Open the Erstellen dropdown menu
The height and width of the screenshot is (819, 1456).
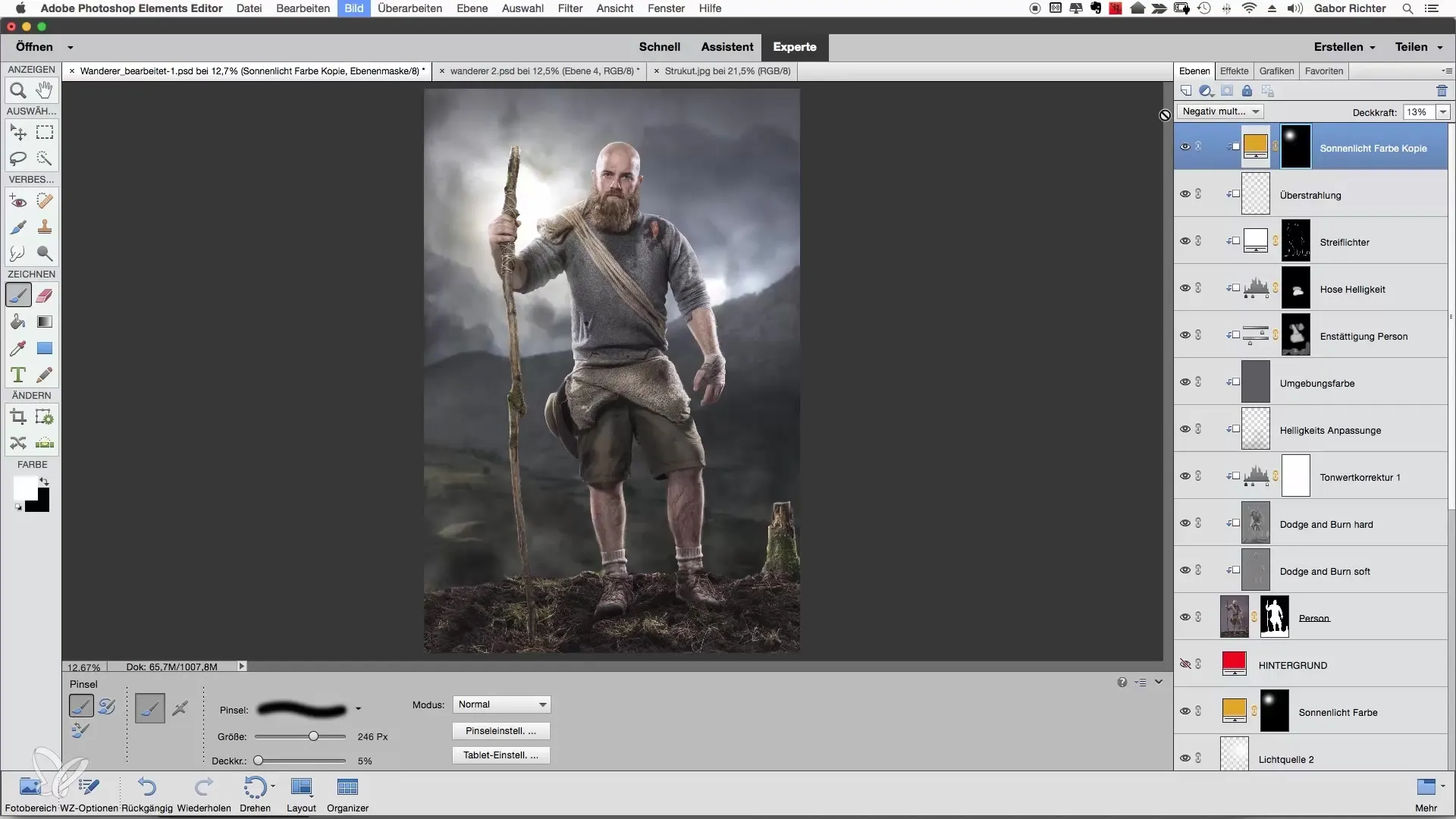[1344, 47]
